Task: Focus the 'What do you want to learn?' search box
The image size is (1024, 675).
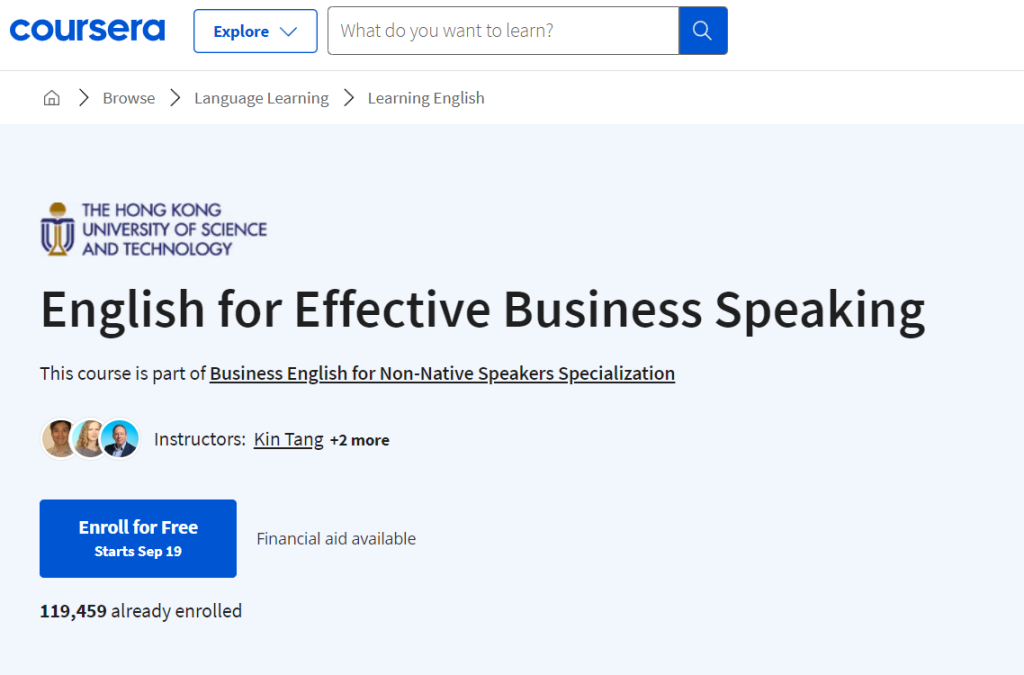Action: [x=503, y=31]
